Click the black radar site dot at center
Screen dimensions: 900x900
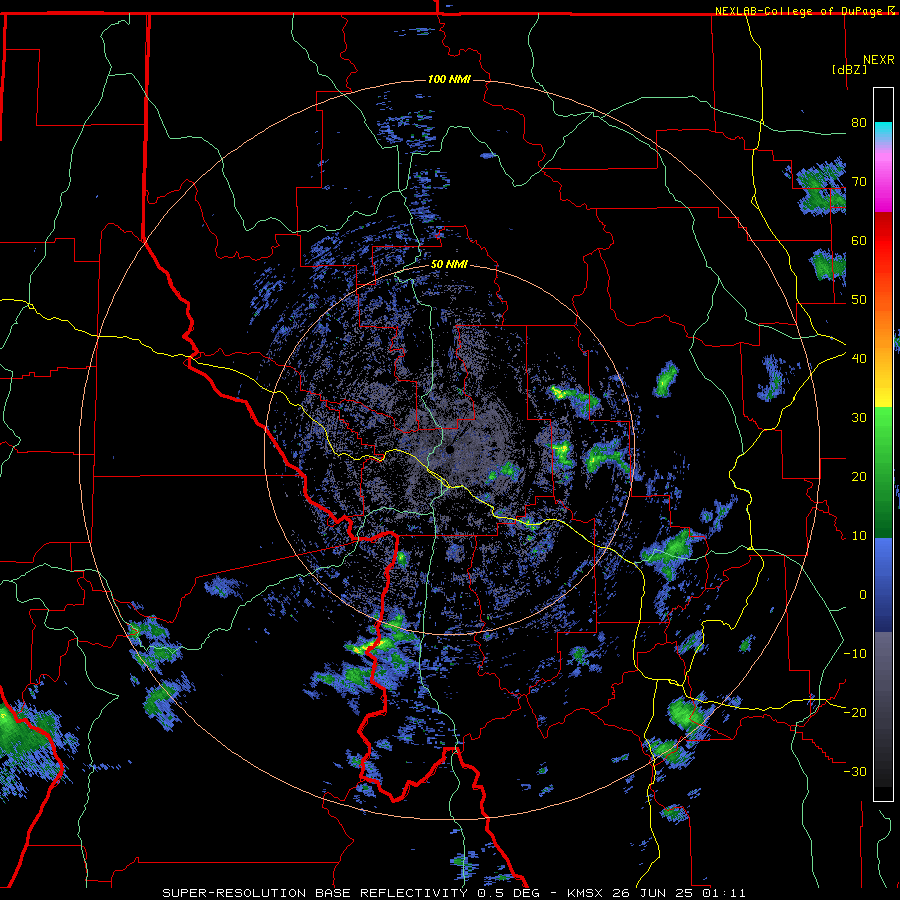click(450, 449)
